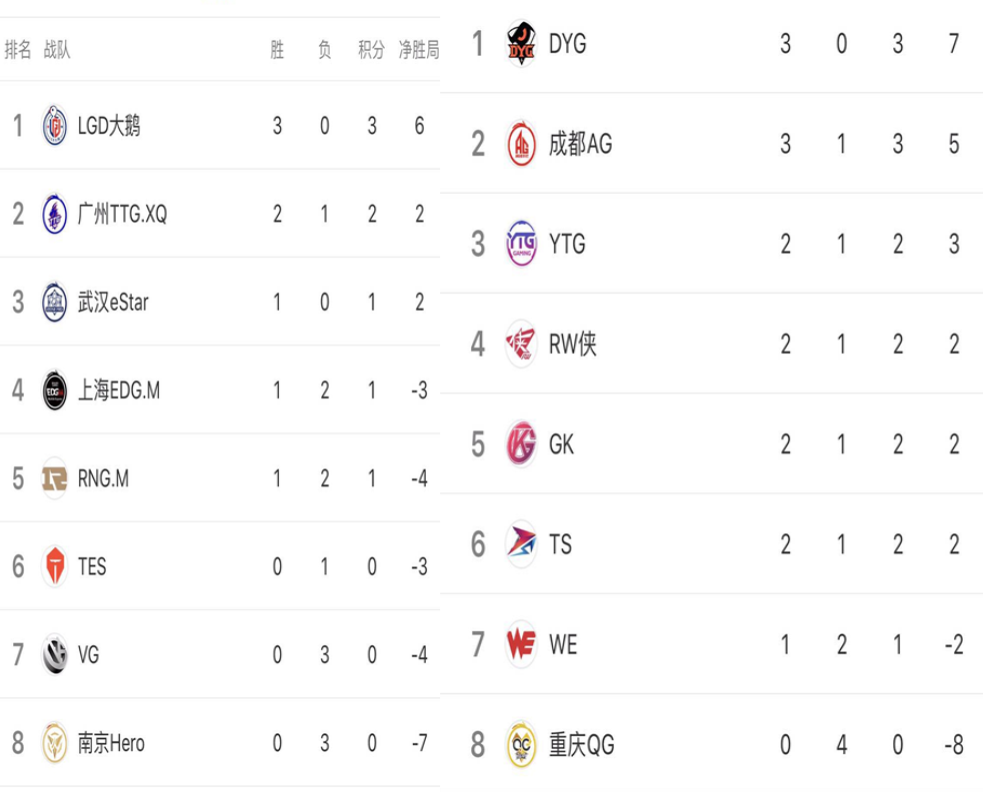Select the 武汉eStar team logo

click(x=55, y=302)
